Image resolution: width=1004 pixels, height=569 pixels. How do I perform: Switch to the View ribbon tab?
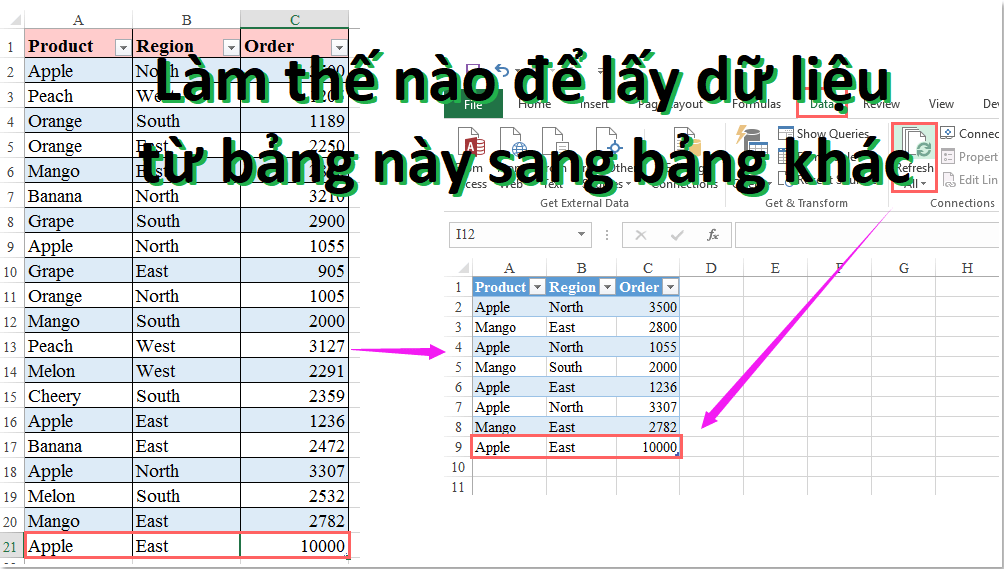click(941, 104)
